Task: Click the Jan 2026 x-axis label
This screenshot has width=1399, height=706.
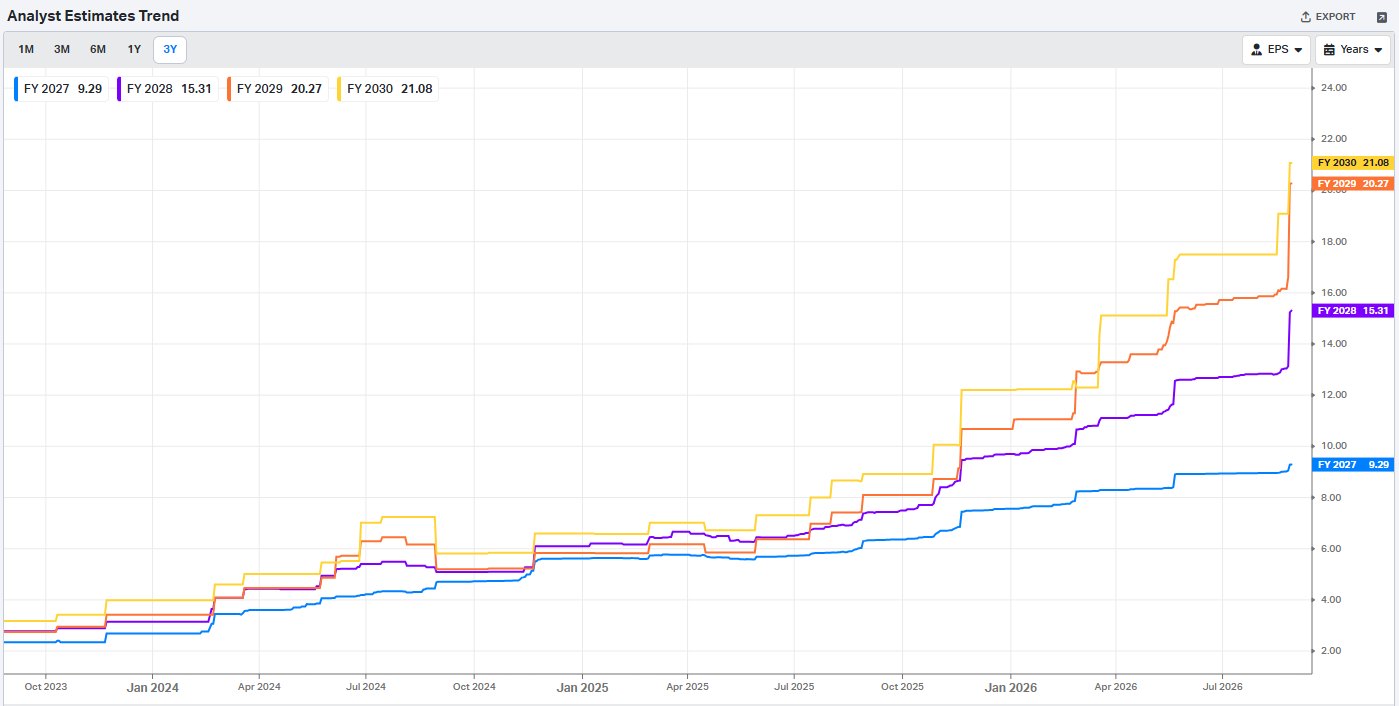Action: pyautogui.click(x=1010, y=688)
